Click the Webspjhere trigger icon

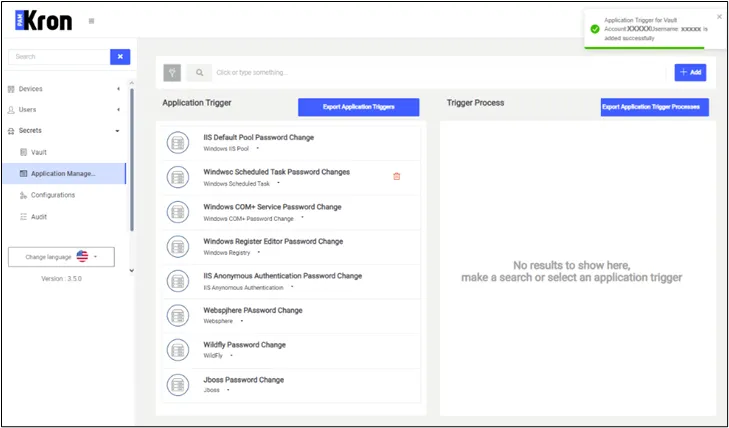pos(178,316)
